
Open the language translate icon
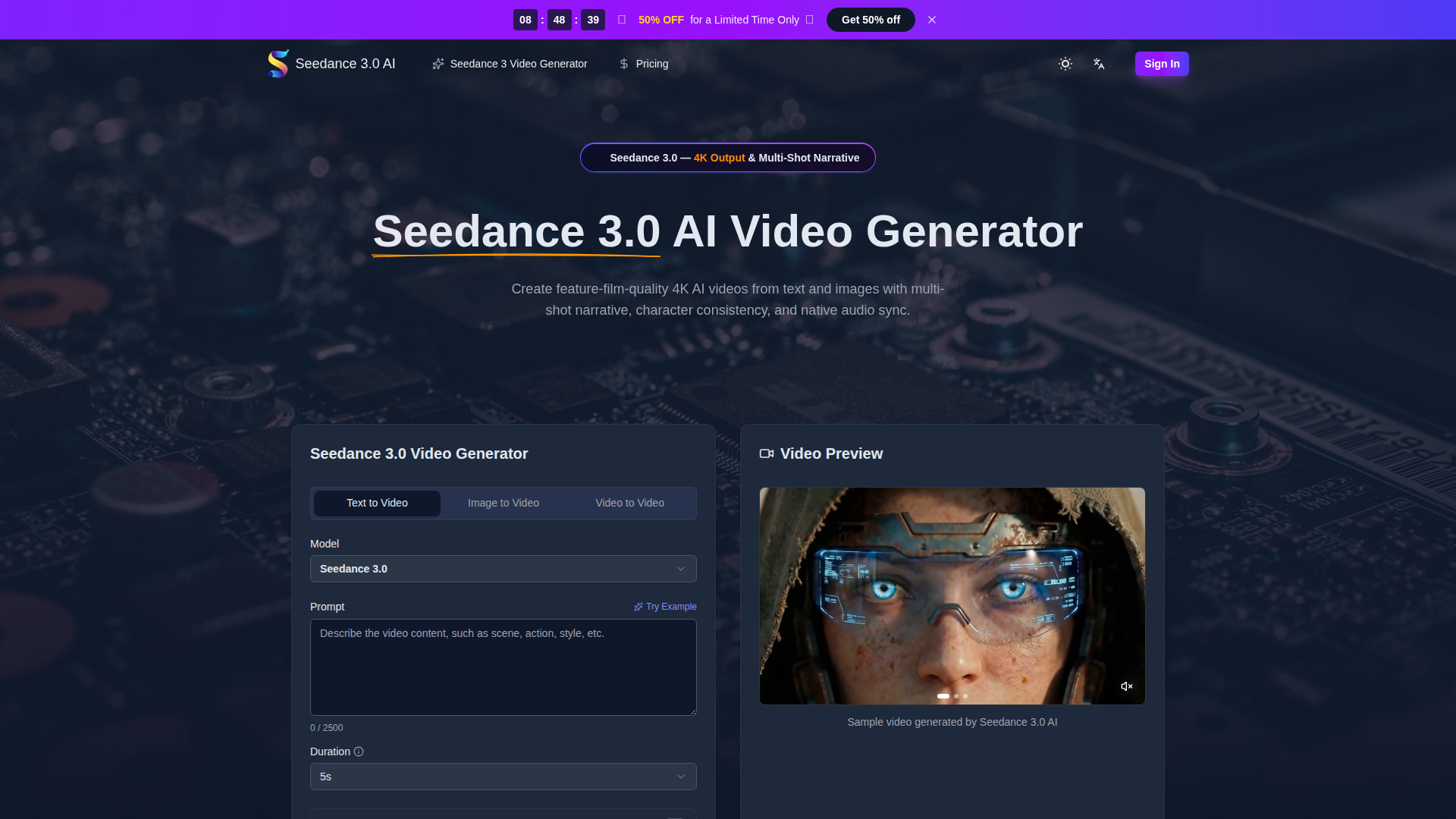tap(1099, 64)
